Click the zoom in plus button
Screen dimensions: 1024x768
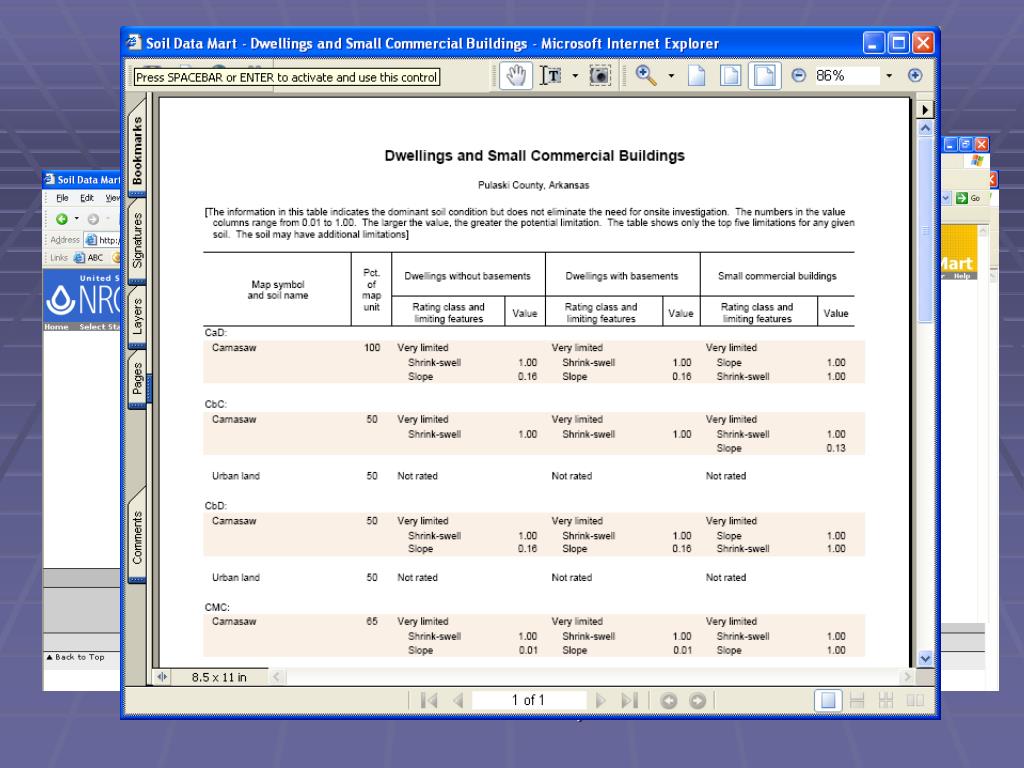(x=915, y=76)
